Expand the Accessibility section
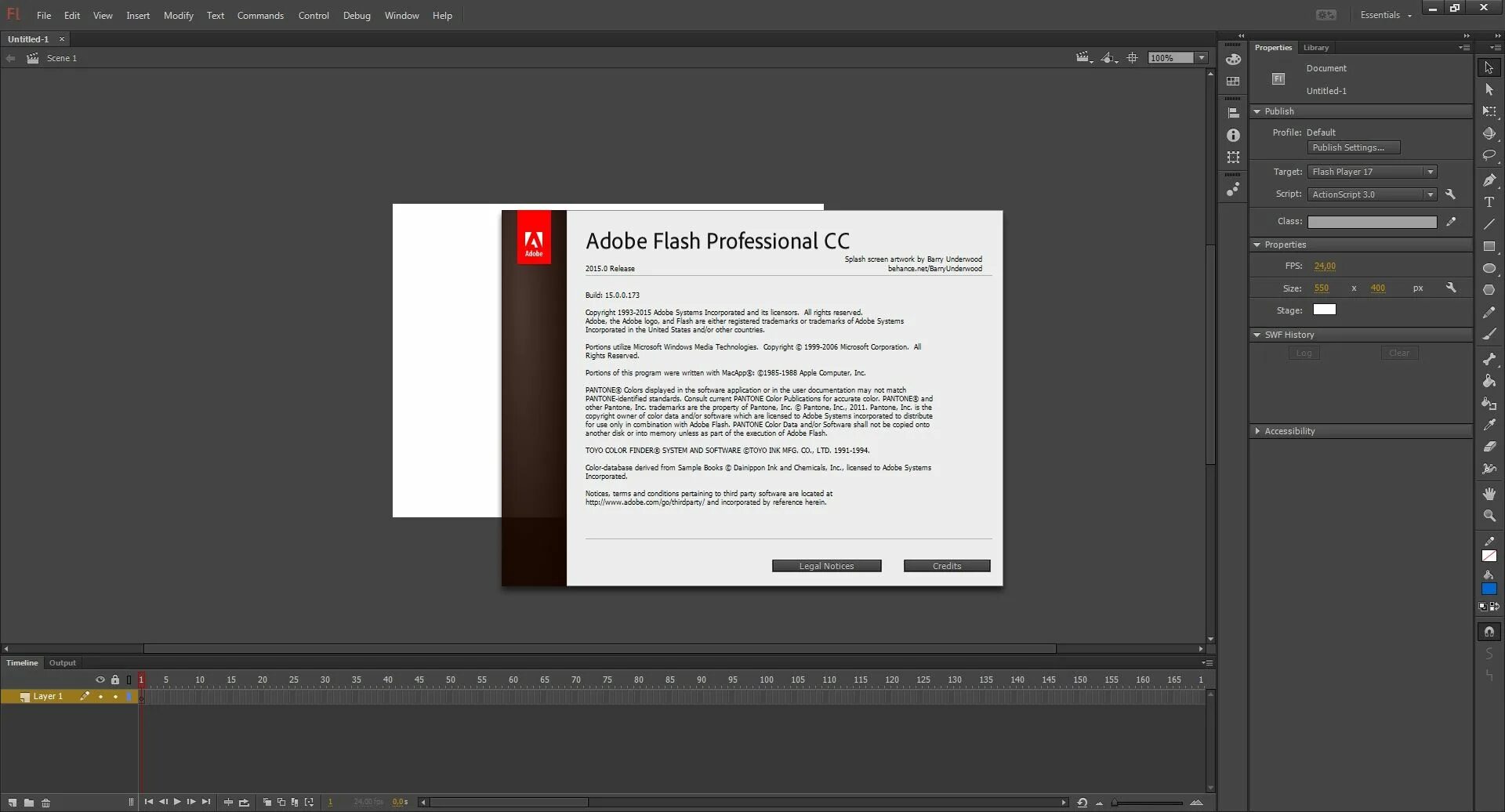1505x812 pixels. 1257,431
